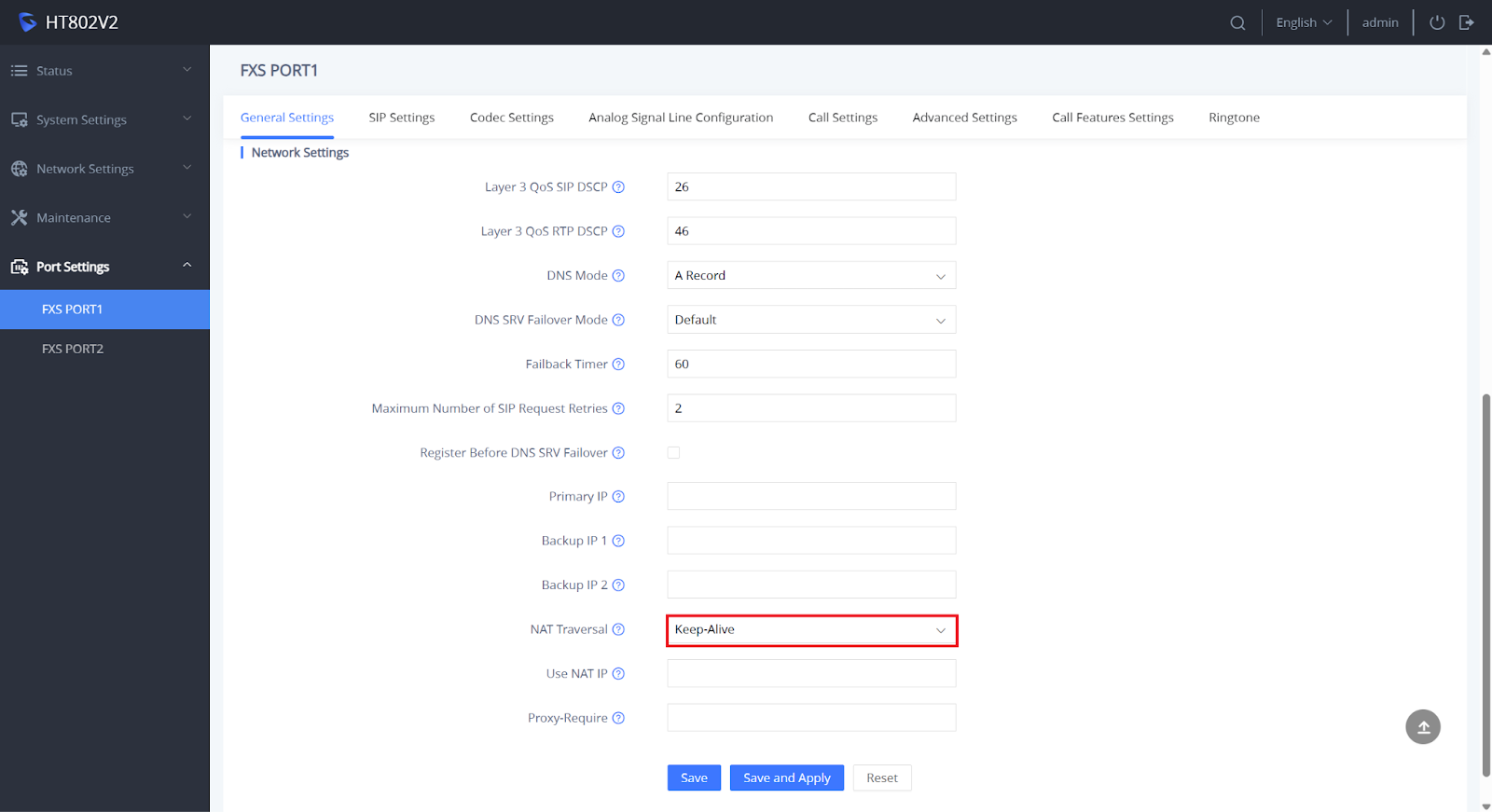Switch to the Call Settings tab
The image size is (1492, 812).
(x=843, y=117)
